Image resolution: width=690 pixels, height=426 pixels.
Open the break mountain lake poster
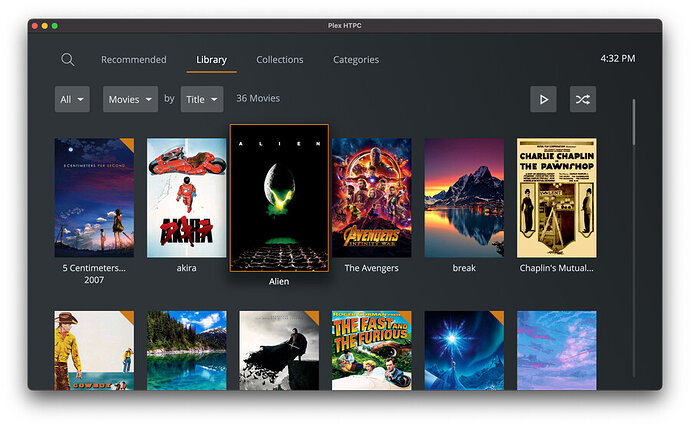[464, 198]
